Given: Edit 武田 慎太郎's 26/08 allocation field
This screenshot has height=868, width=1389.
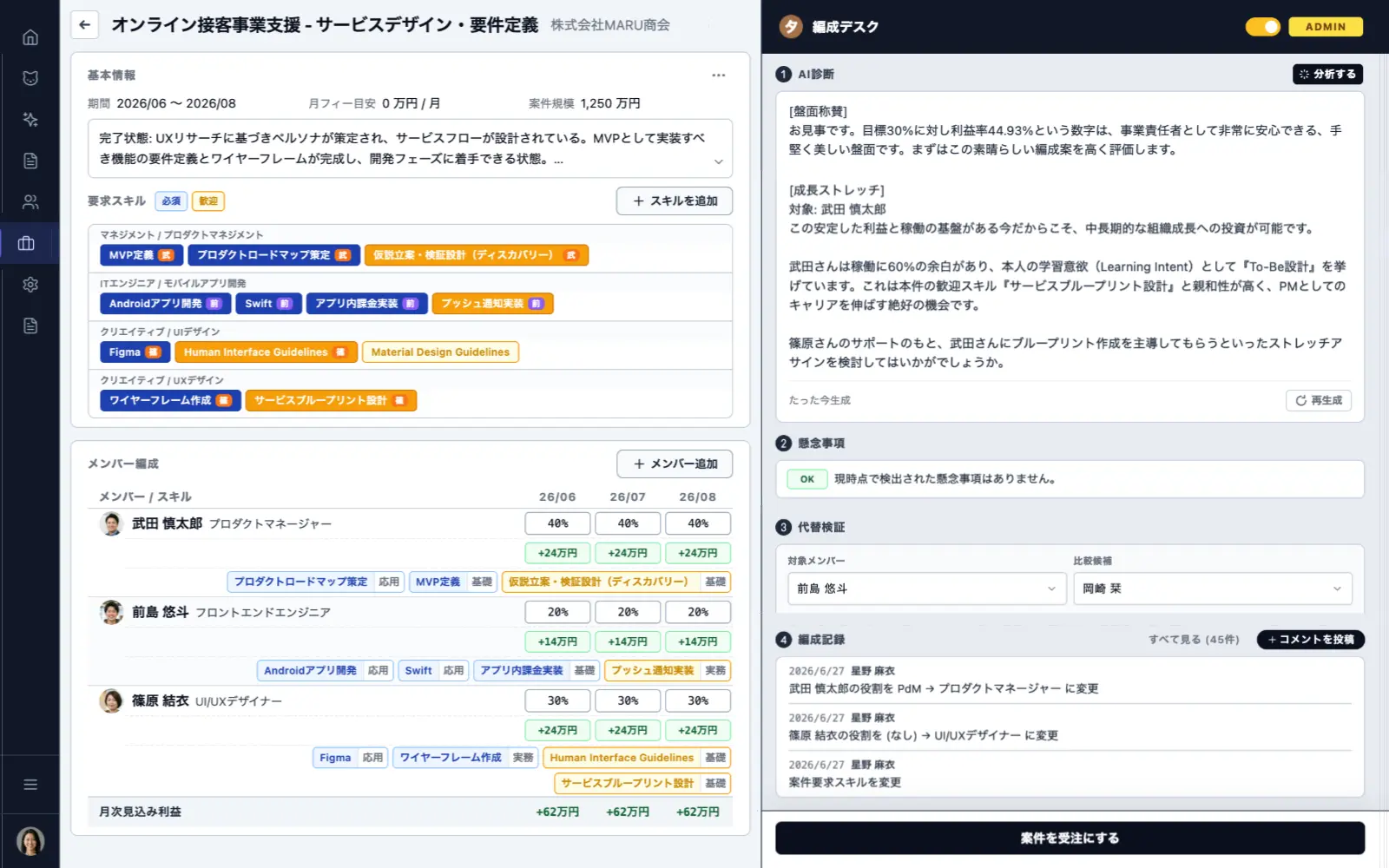Looking at the screenshot, I should click(x=698, y=523).
